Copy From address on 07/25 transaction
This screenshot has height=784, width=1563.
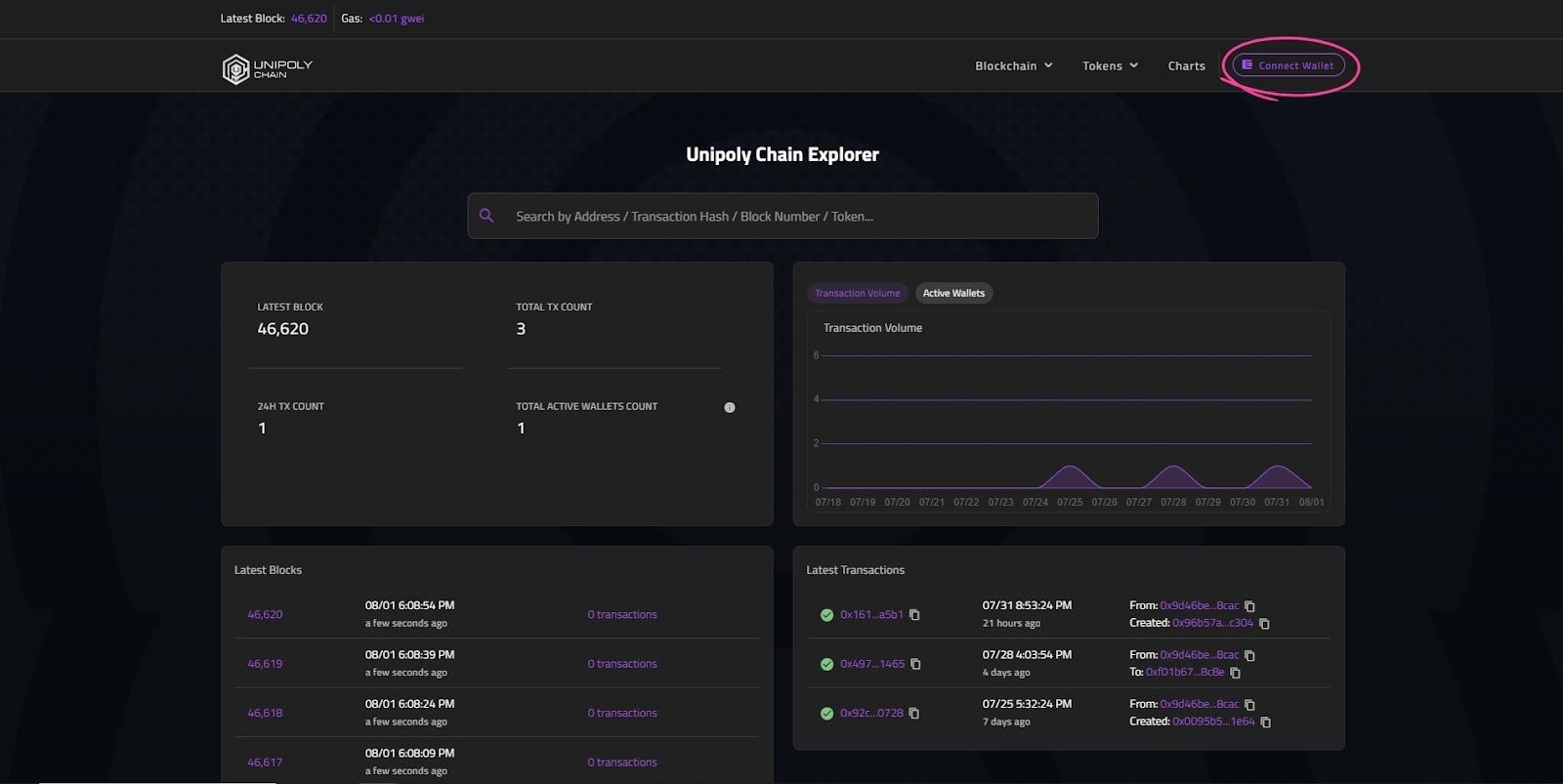pyautogui.click(x=1249, y=704)
